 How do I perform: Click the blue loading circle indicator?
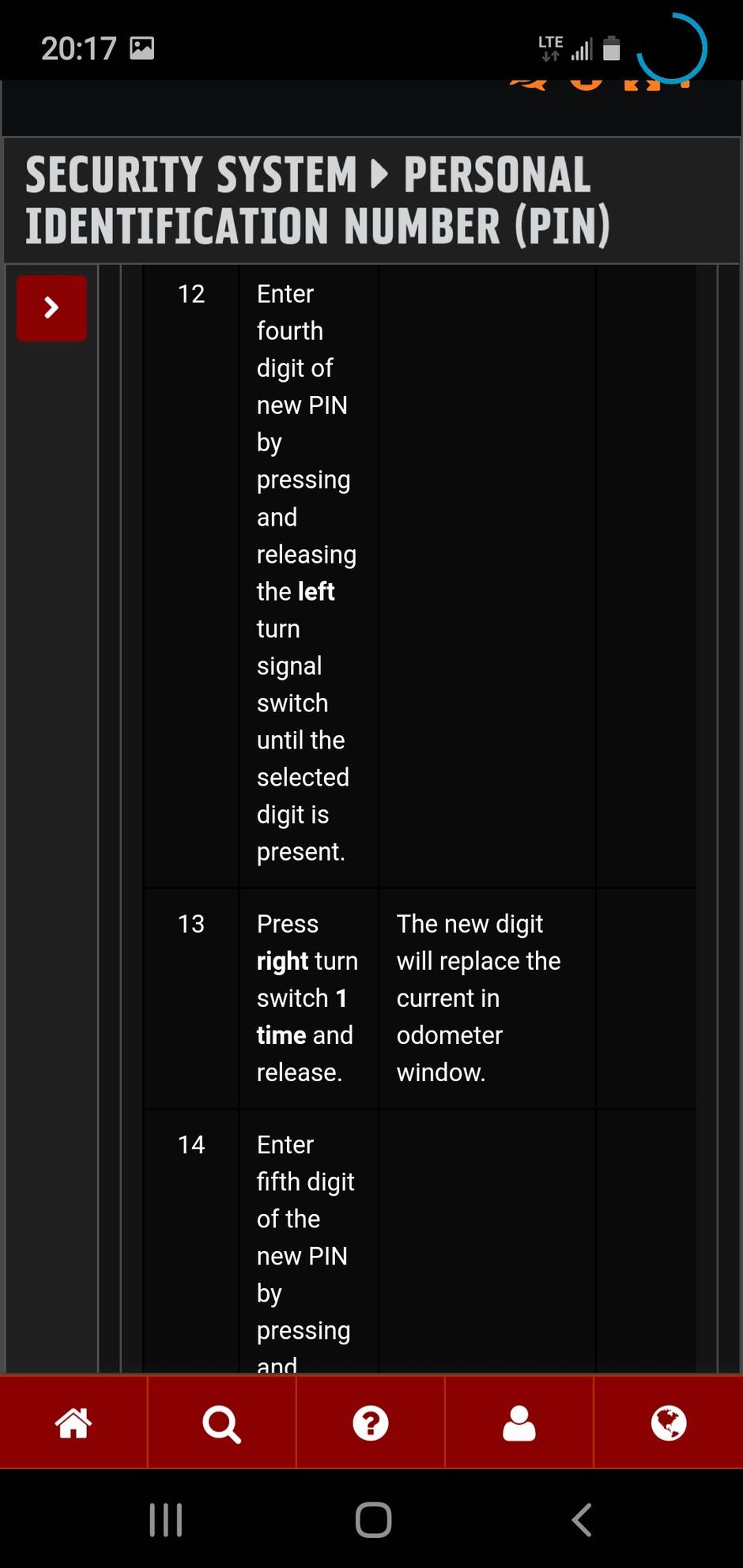[x=671, y=48]
